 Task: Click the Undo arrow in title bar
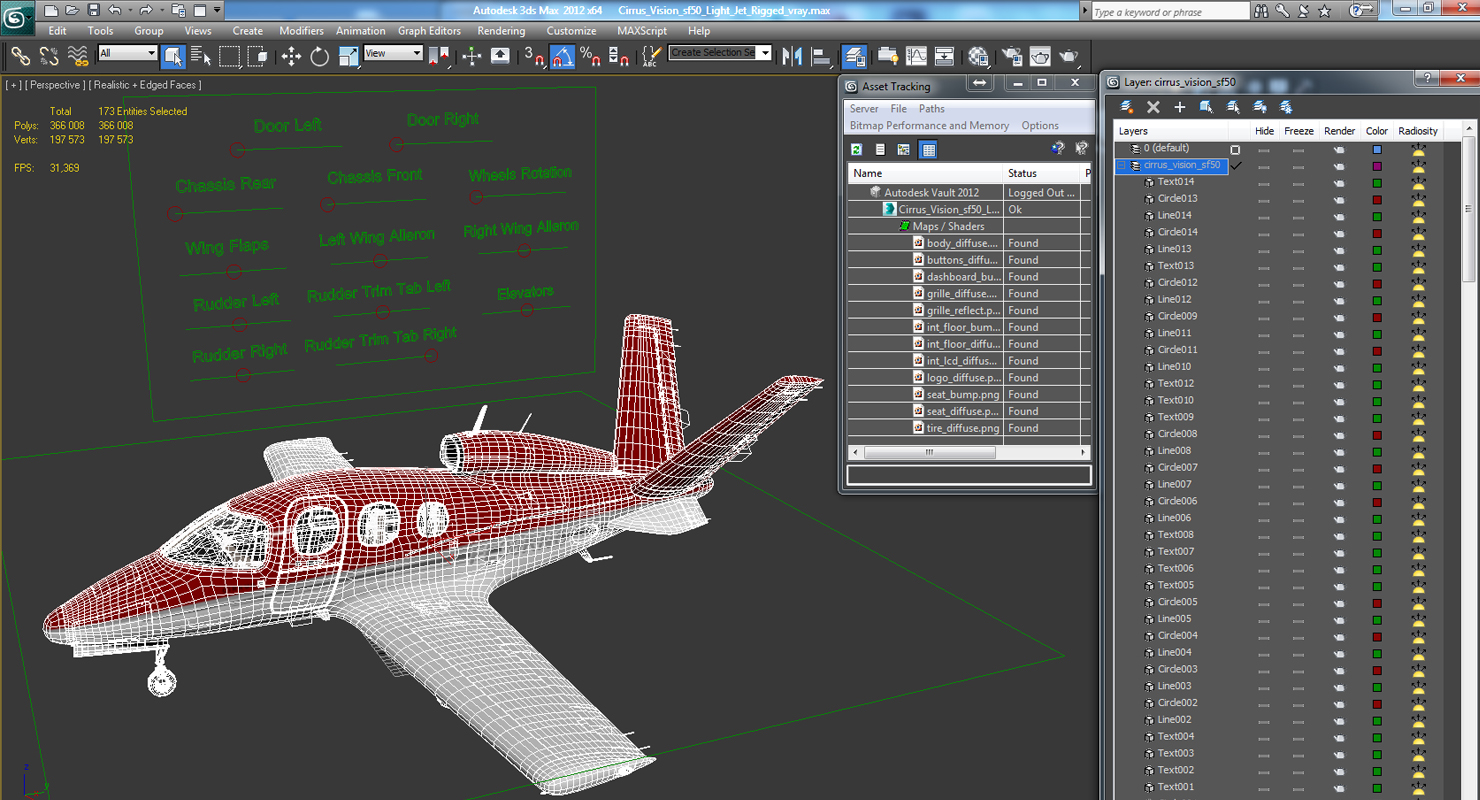(x=115, y=10)
